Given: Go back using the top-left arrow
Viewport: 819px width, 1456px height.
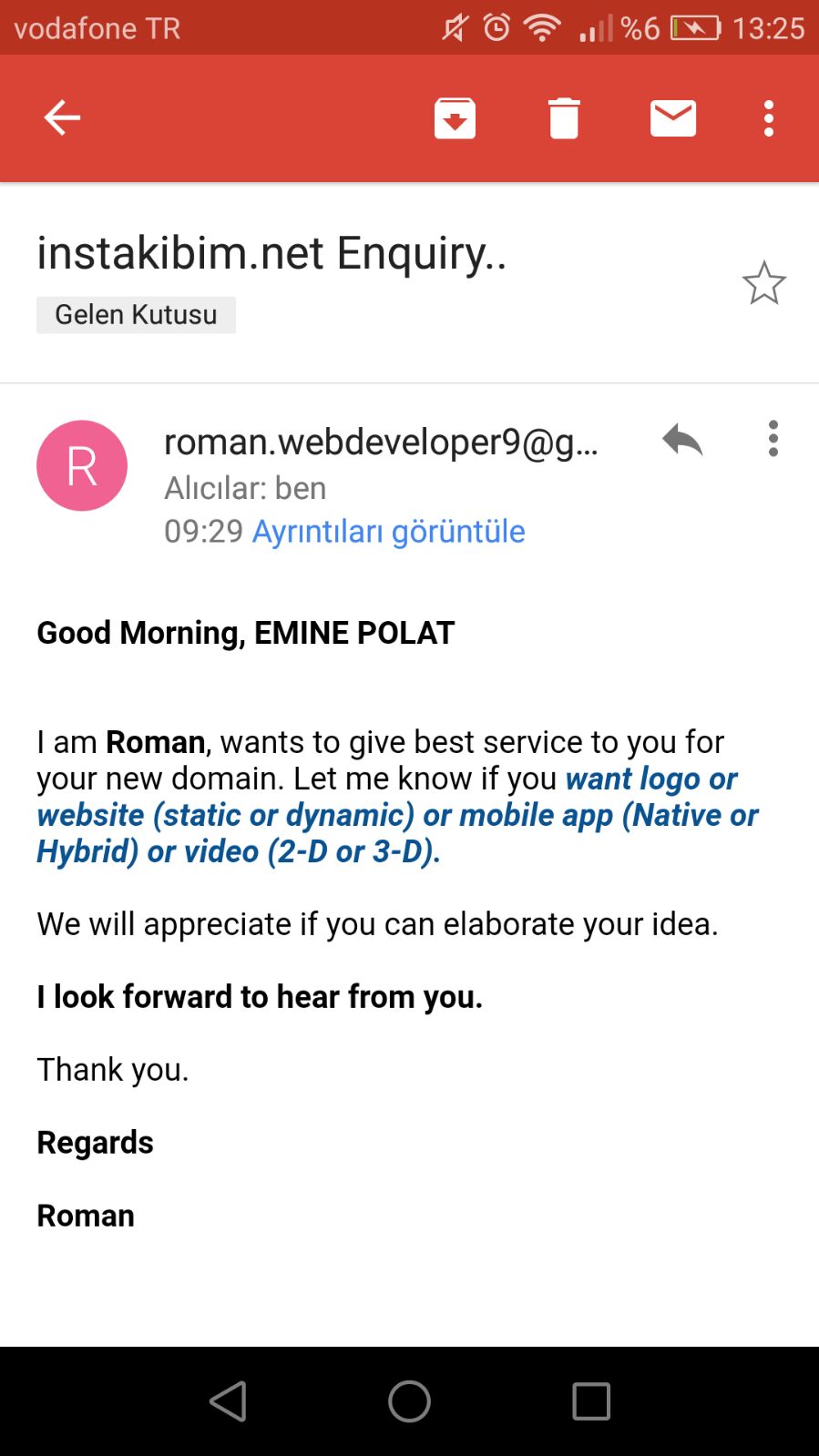Looking at the screenshot, I should [x=62, y=117].
